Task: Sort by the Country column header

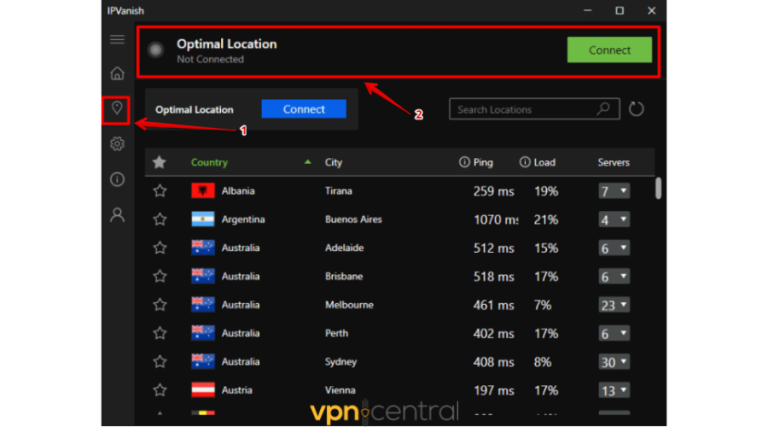Action: (209, 162)
